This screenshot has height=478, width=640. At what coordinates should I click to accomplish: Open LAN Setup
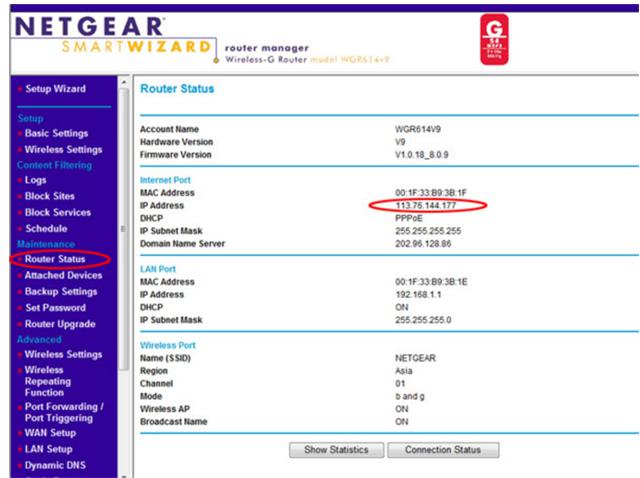tap(49, 449)
